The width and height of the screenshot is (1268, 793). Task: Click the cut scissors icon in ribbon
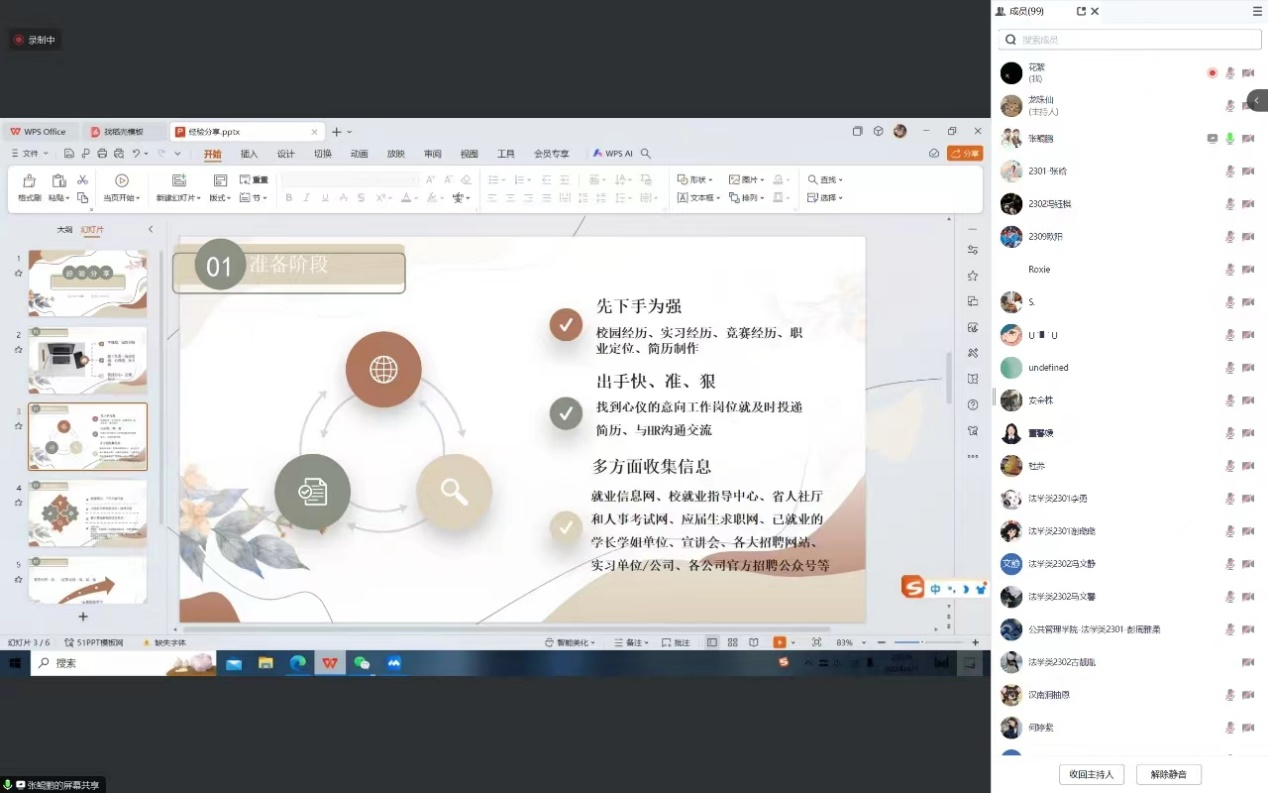(x=82, y=180)
